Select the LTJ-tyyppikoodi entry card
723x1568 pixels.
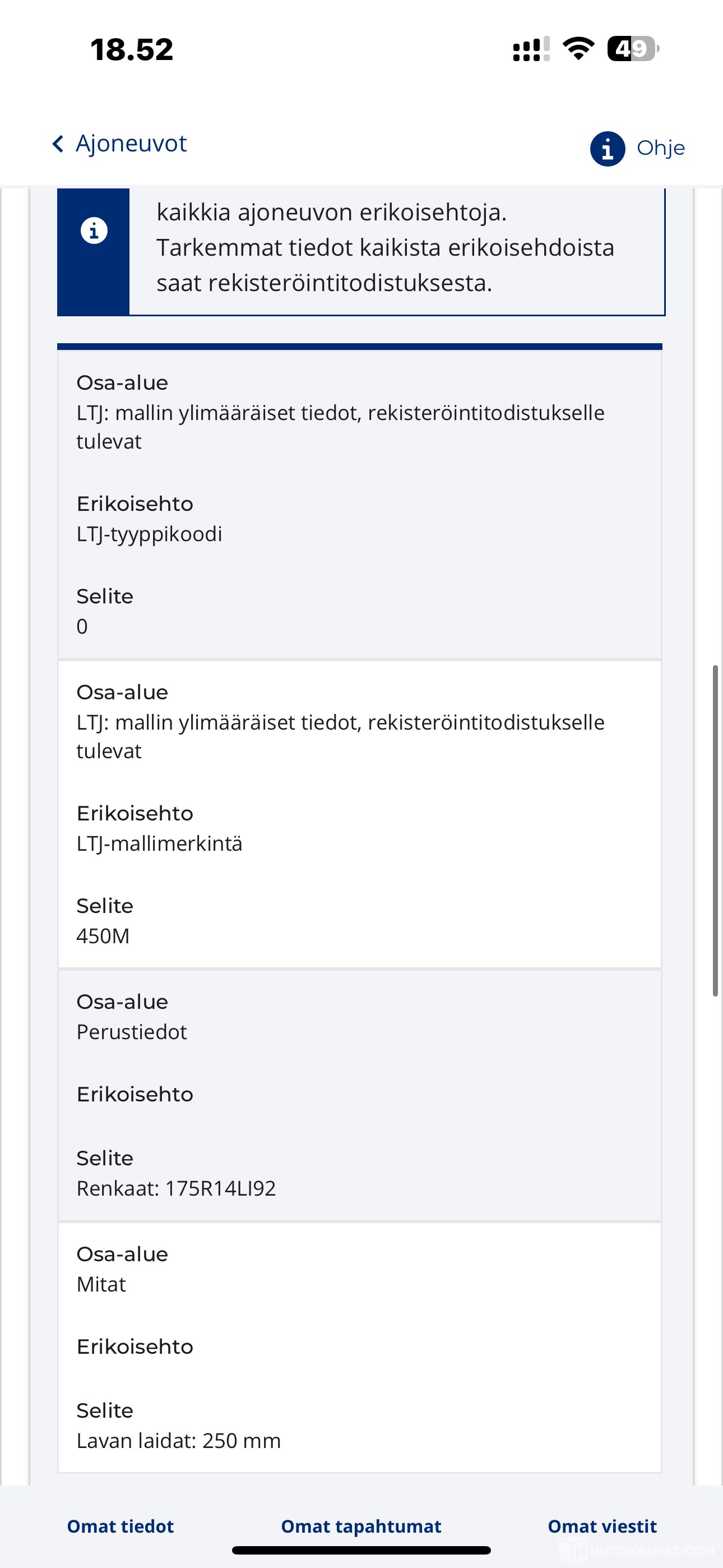pos(360,505)
